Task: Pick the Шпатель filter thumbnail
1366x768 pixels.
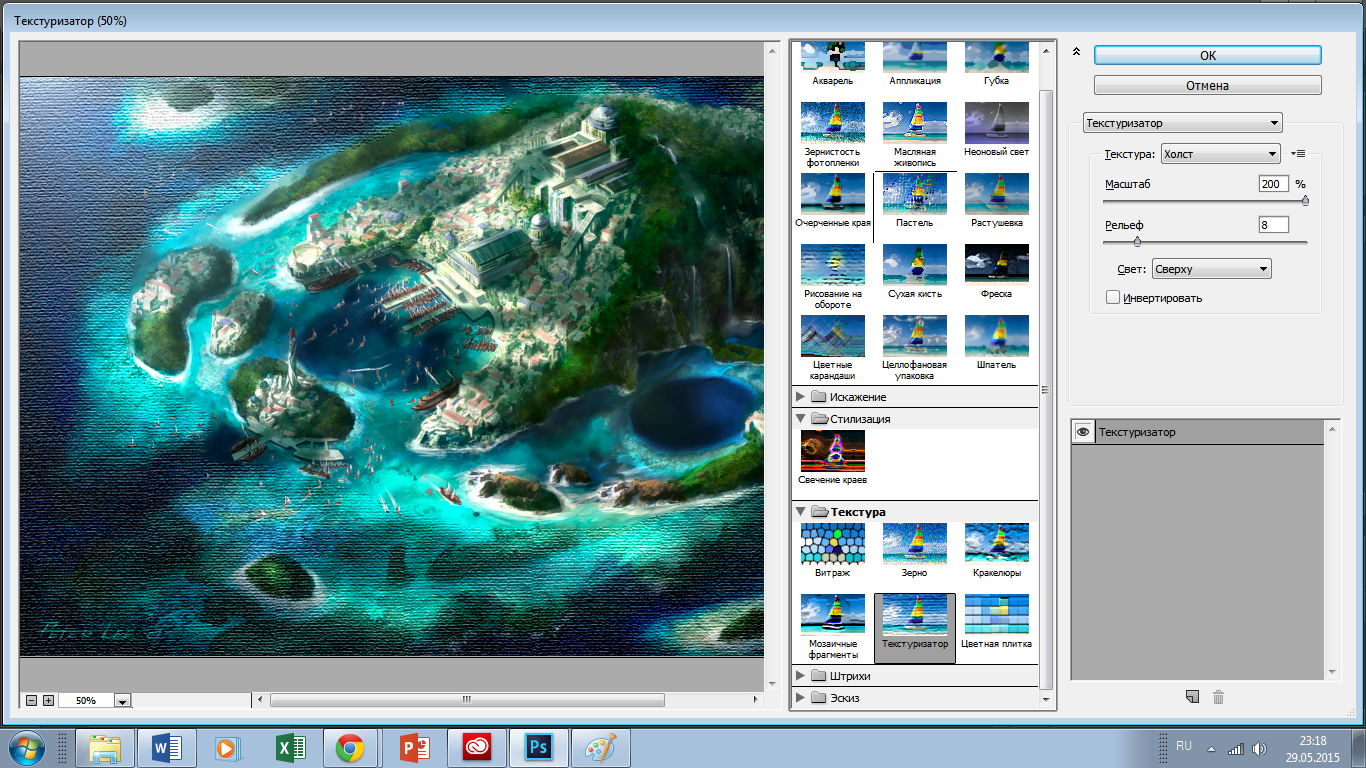Action: (x=996, y=336)
